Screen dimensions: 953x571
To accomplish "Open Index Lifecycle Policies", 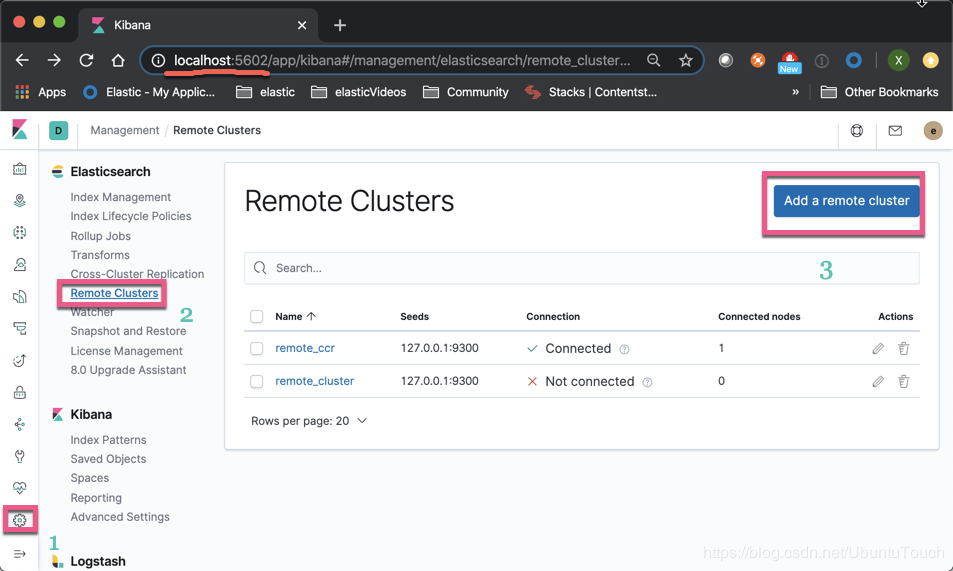I will point(131,216).
